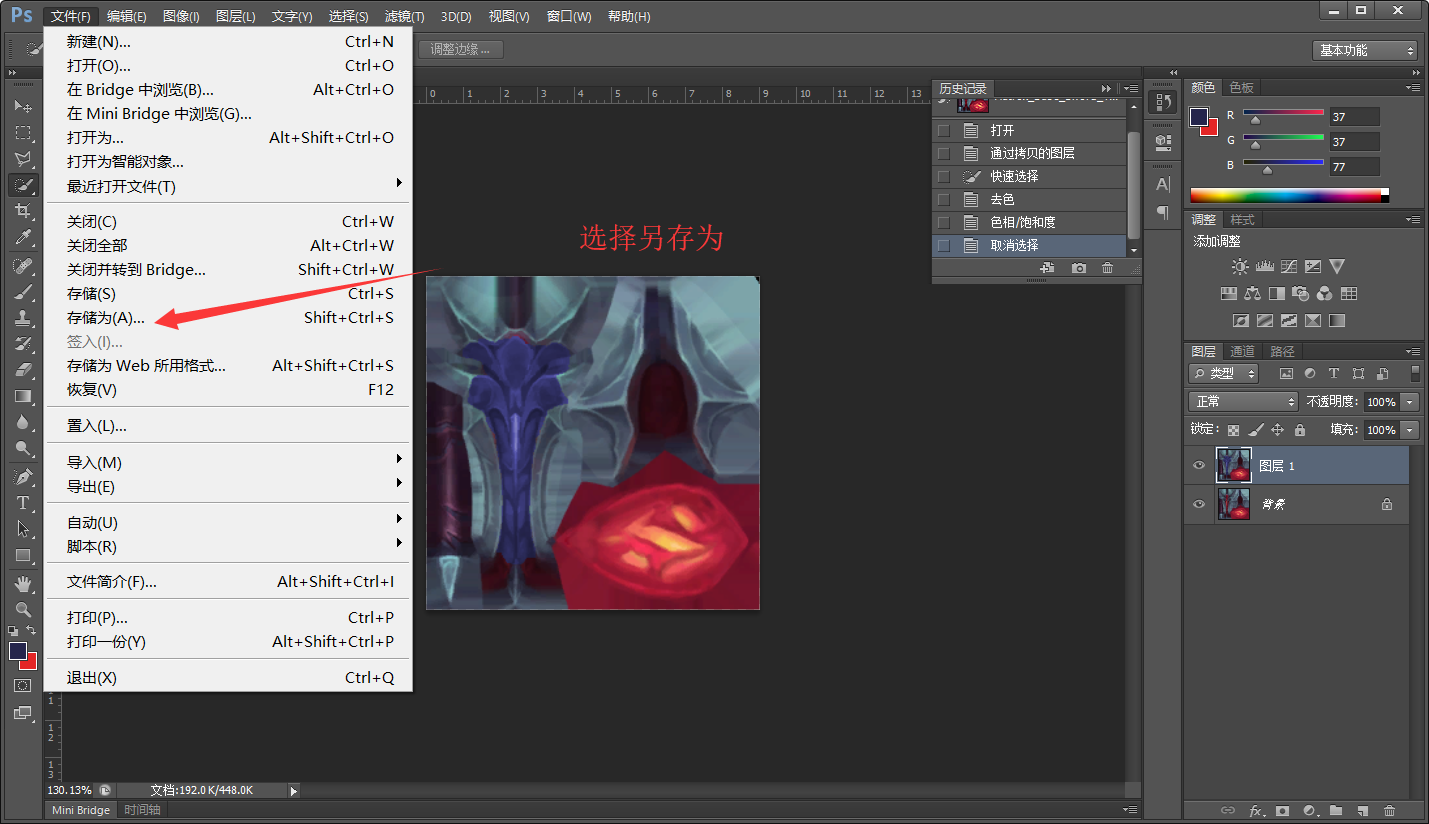Toggle lock image pixels brush icon
This screenshot has height=824, width=1429.
coord(1256,430)
